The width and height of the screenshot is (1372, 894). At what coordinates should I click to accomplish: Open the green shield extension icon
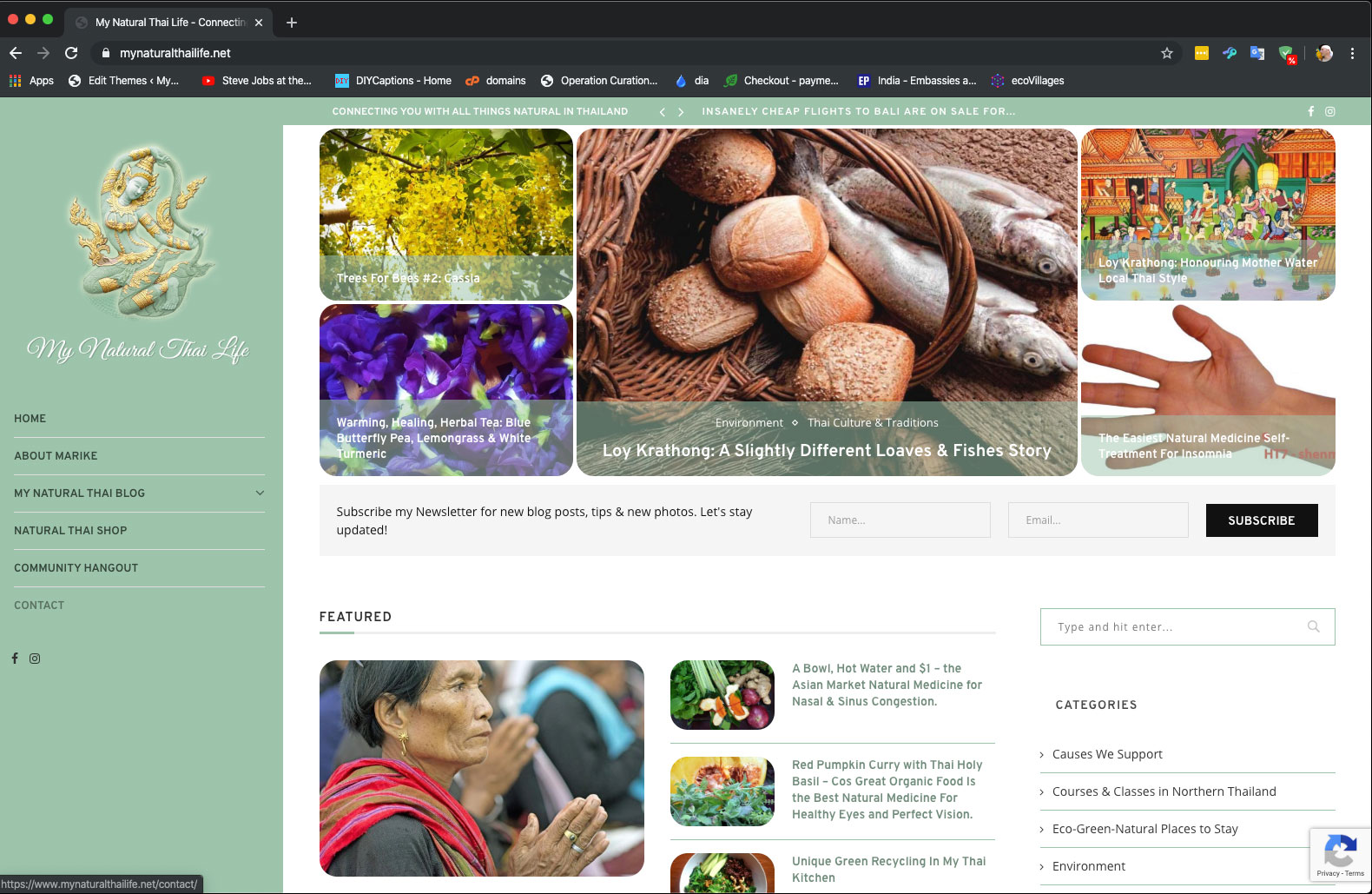[1287, 54]
